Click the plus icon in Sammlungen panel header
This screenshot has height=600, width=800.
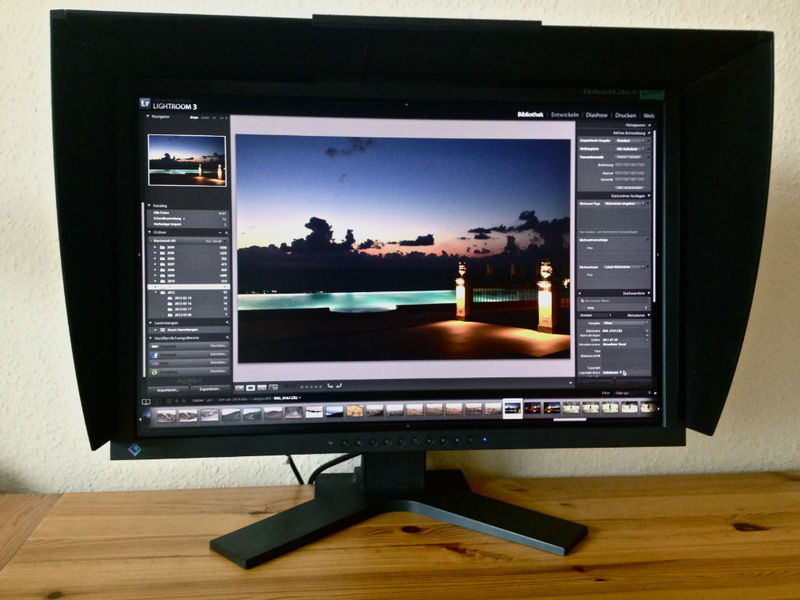click(227, 323)
